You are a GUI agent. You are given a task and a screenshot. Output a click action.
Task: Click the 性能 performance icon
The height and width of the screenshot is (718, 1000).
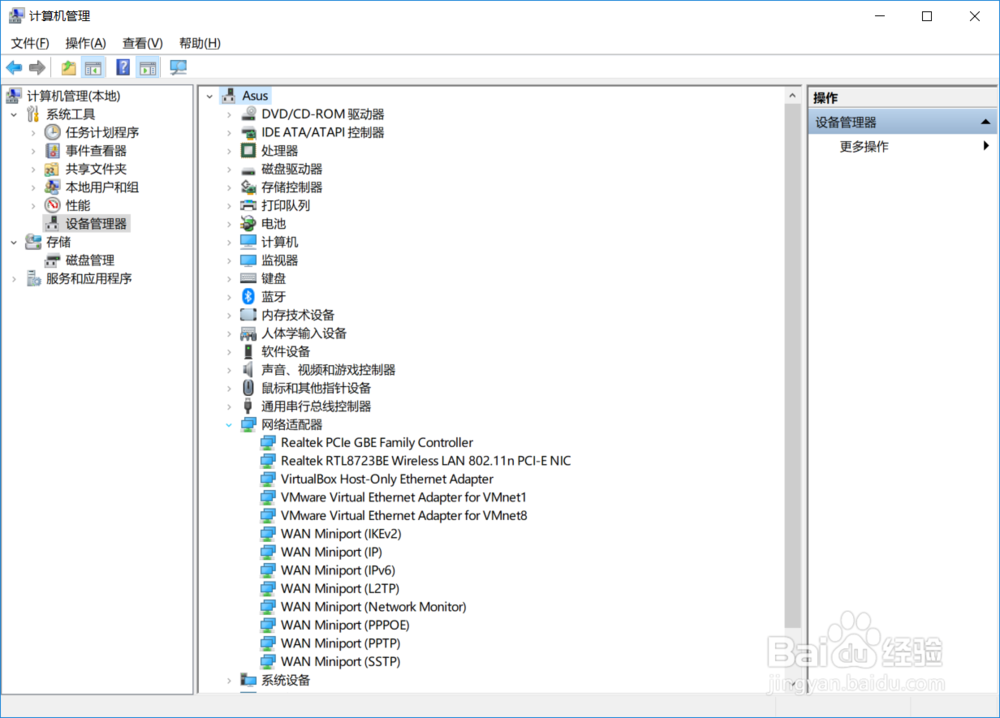pos(52,205)
